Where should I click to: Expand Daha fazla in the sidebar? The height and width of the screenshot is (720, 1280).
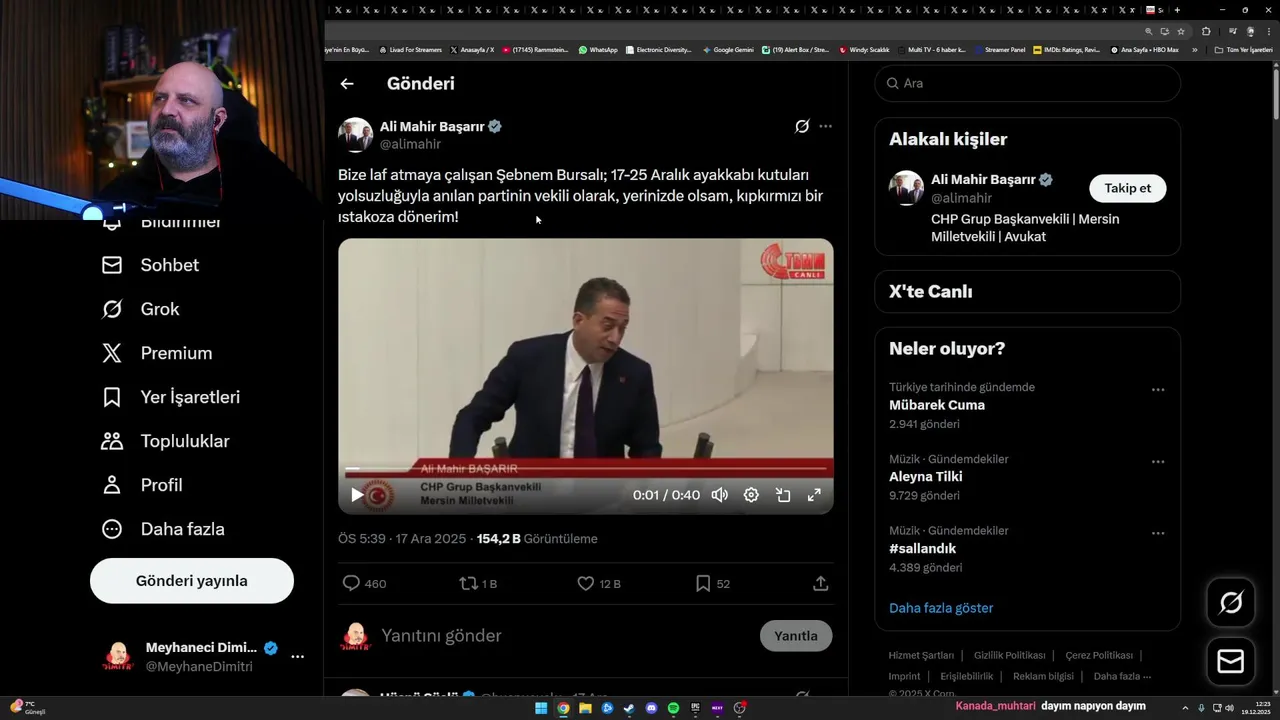coord(163,529)
